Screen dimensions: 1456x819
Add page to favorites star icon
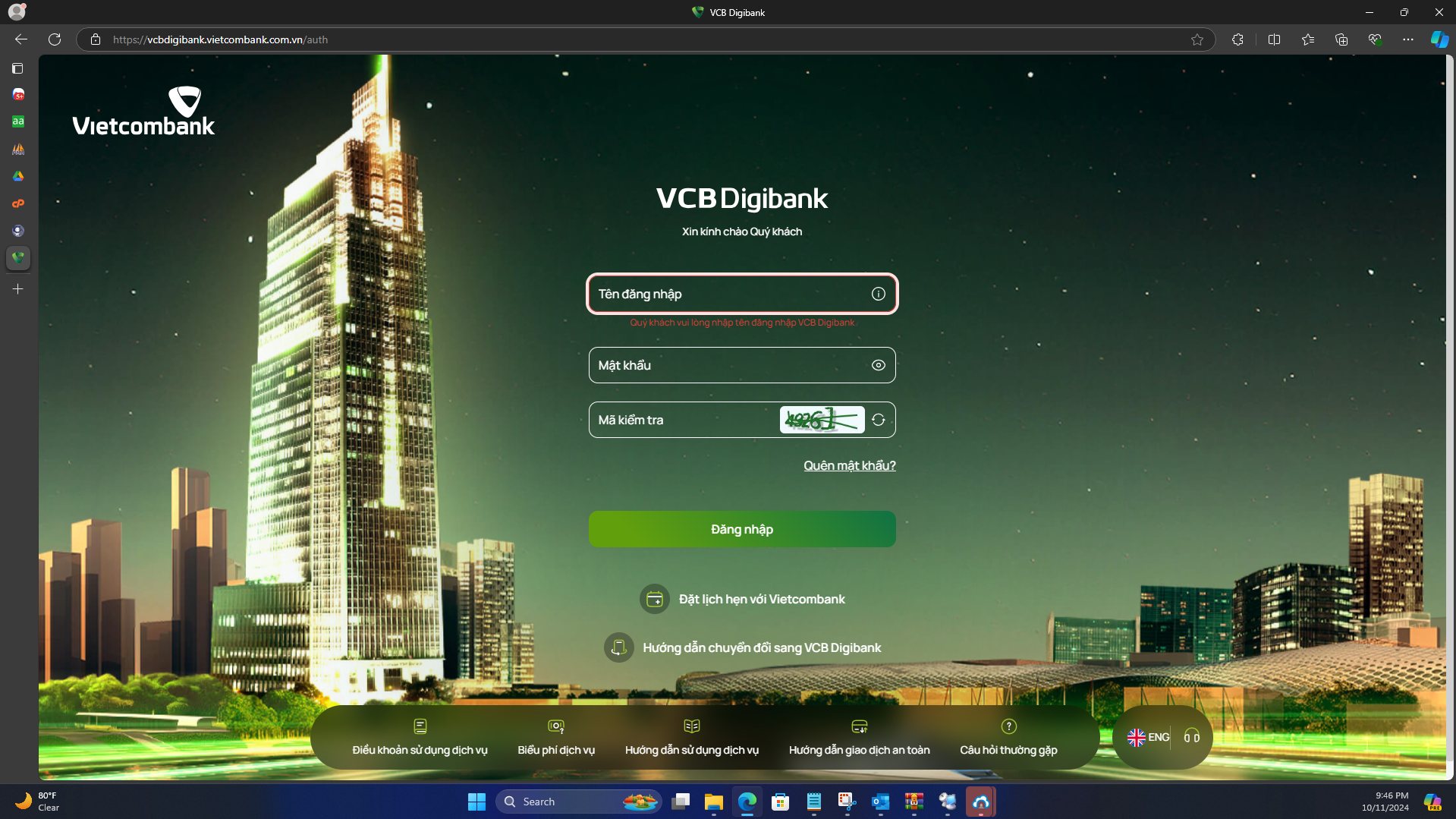[x=1197, y=39]
